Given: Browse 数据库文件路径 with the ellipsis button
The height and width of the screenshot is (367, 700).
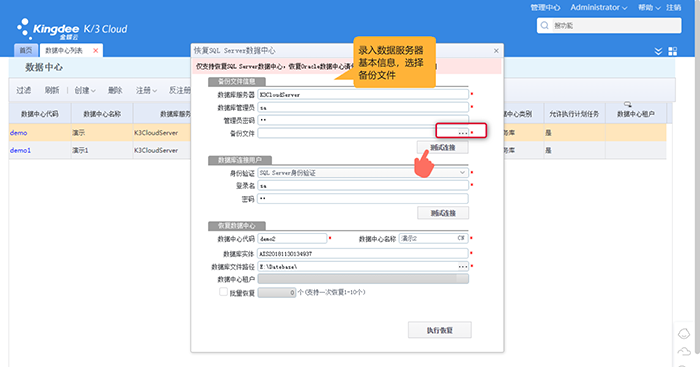Looking at the screenshot, I should pyautogui.click(x=463, y=267).
